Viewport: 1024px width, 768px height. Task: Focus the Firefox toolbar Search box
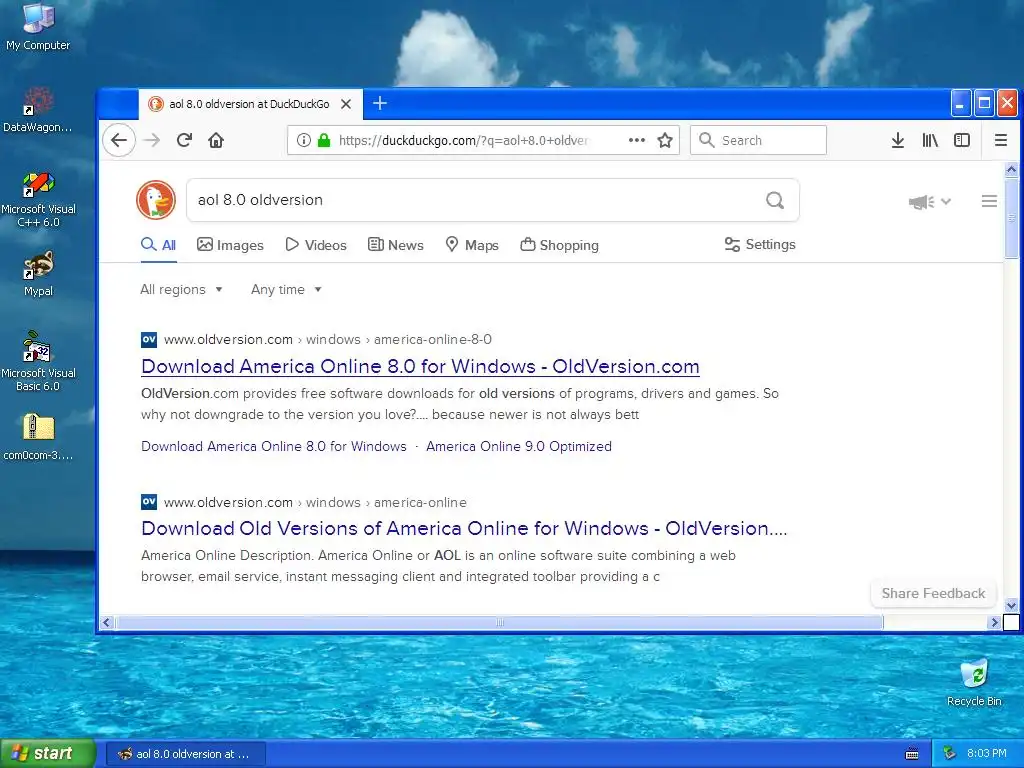tap(758, 140)
